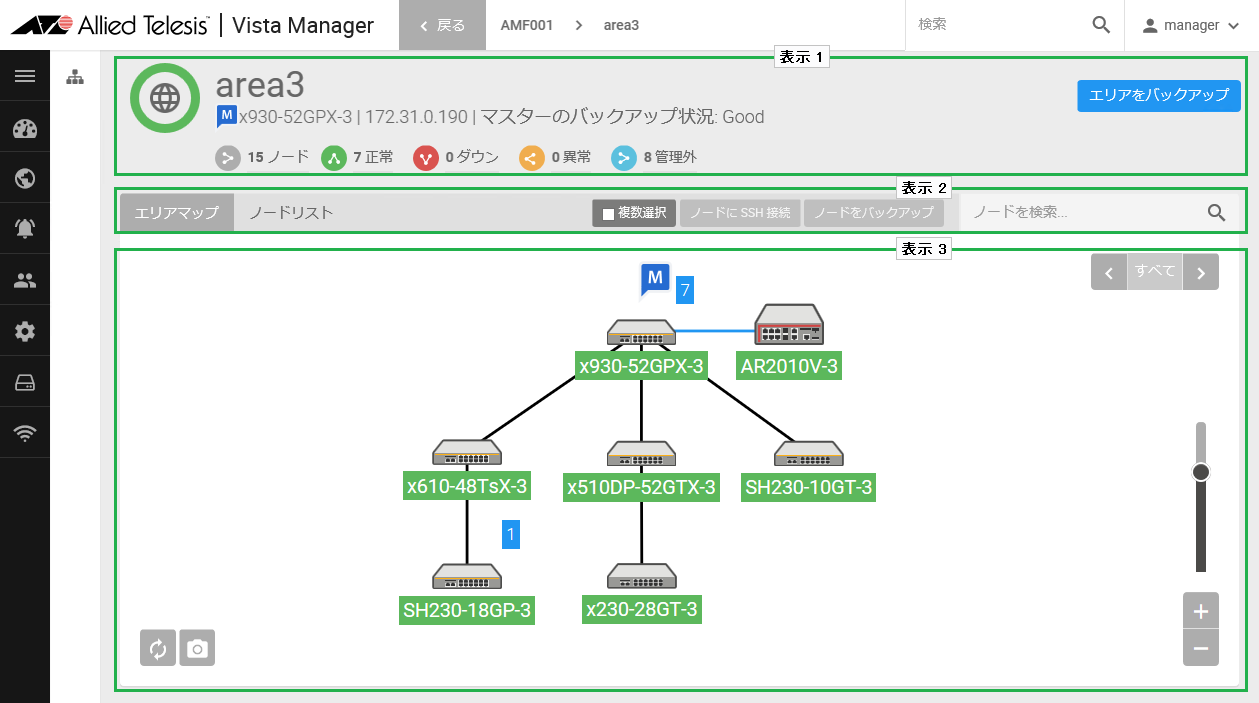This screenshot has height=703, width=1259.
Task: Click the ノードをバックアップ button
Action: (x=874, y=213)
